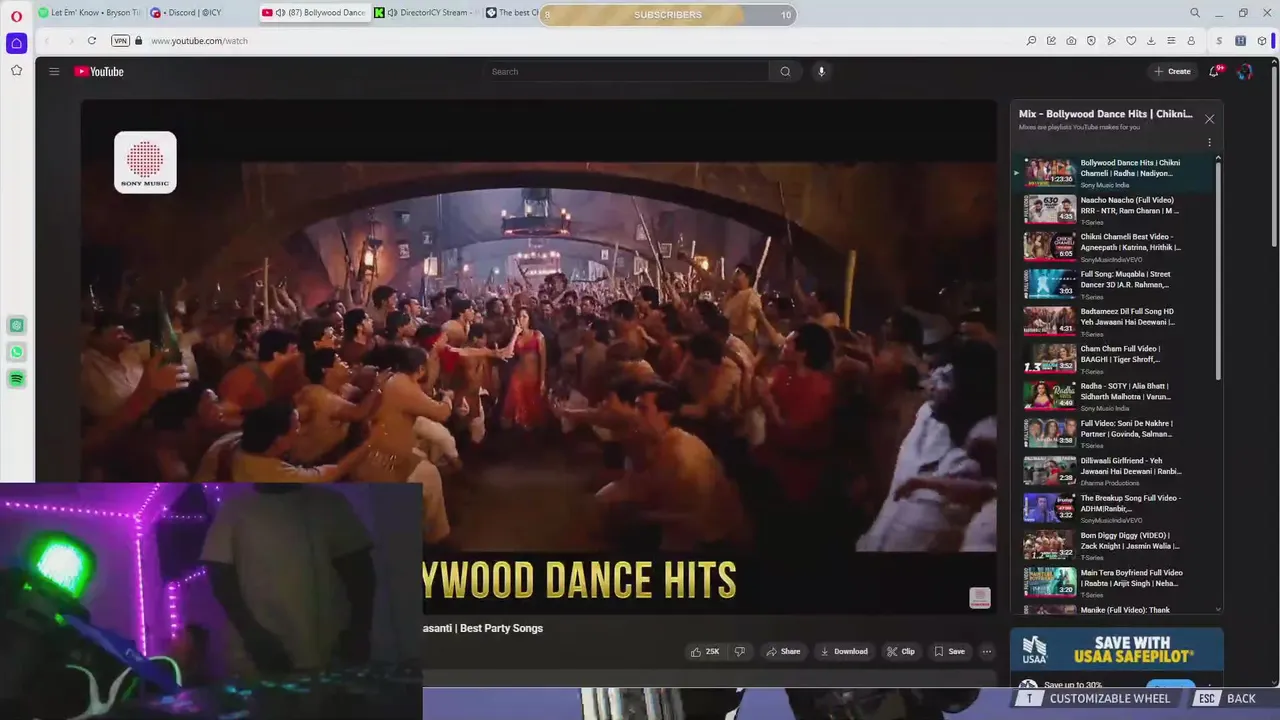The width and height of the screenshot is (1280, 720).
Task: Open the browser downloads icon
Action: coord(1151,41)
